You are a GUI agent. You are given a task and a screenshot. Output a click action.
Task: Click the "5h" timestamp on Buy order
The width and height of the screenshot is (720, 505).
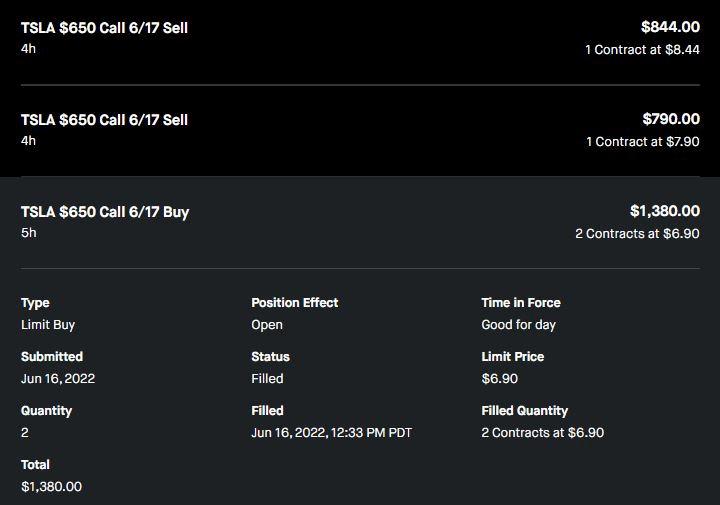tap(29, 233)
